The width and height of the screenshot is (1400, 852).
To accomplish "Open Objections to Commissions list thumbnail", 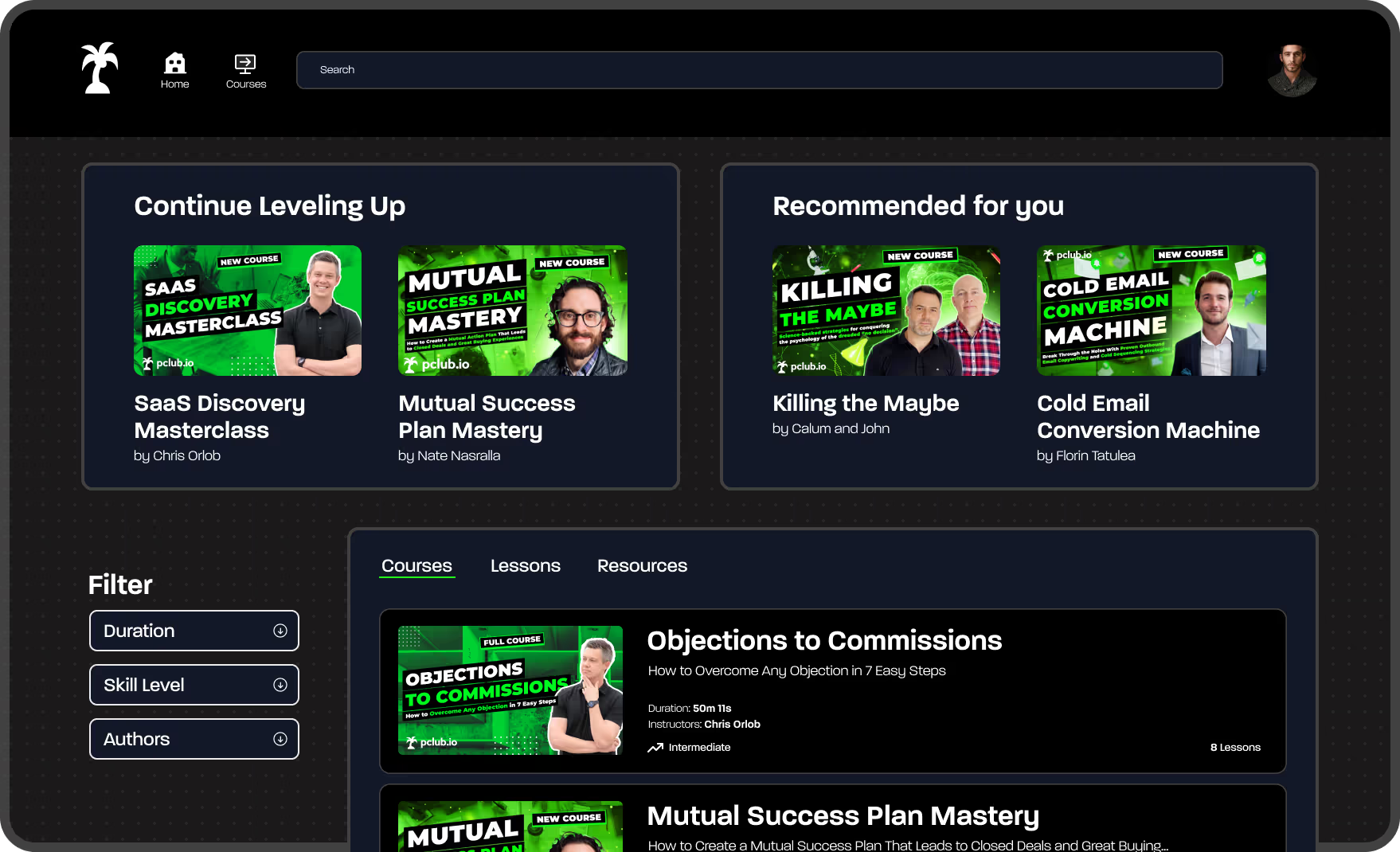I will tap(510, 690).
